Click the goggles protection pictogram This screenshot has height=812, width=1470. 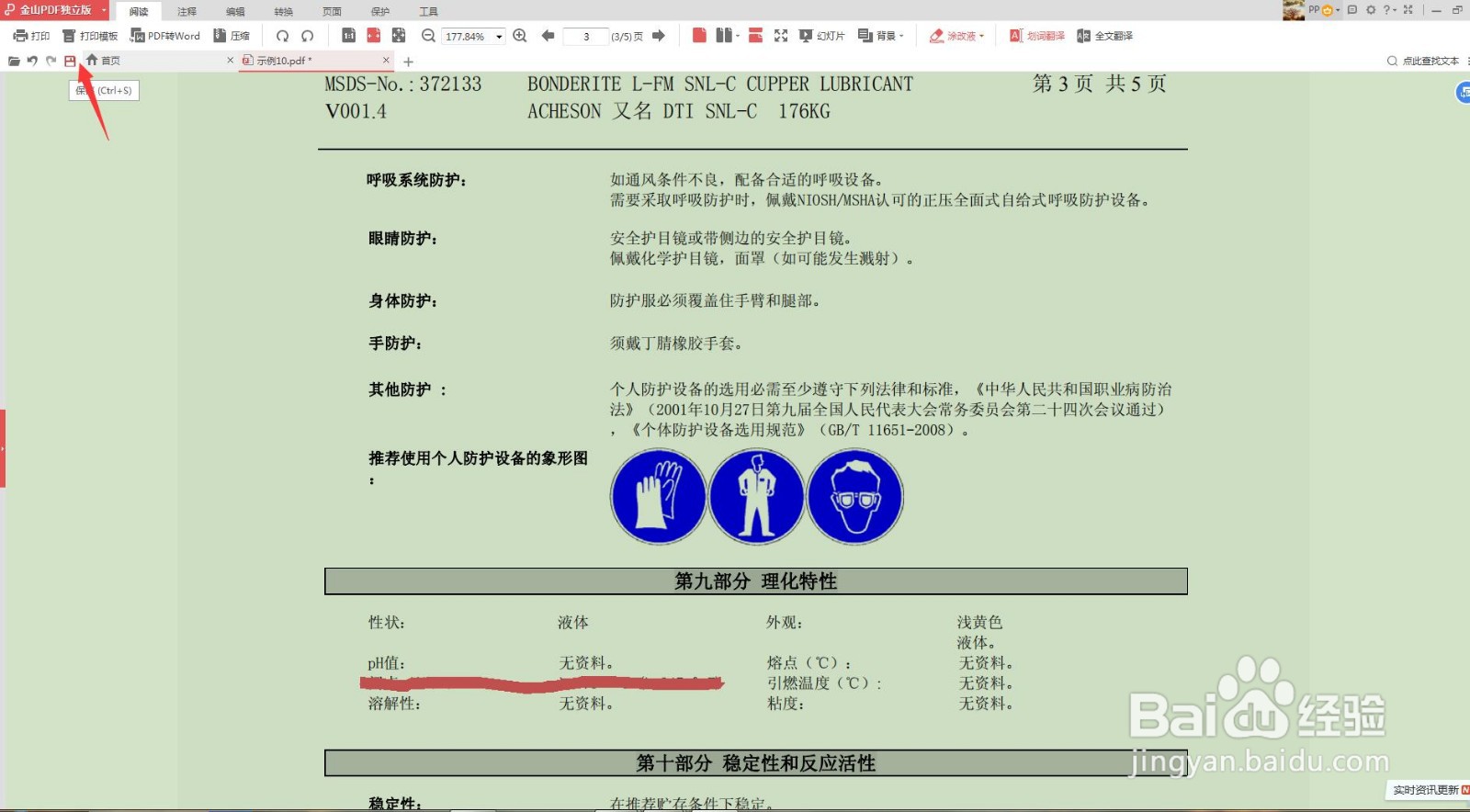pyautogui.click(x=855, y=496)
